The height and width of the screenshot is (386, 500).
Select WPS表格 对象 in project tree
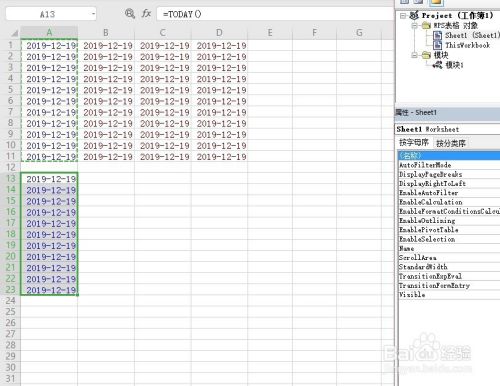456,25
